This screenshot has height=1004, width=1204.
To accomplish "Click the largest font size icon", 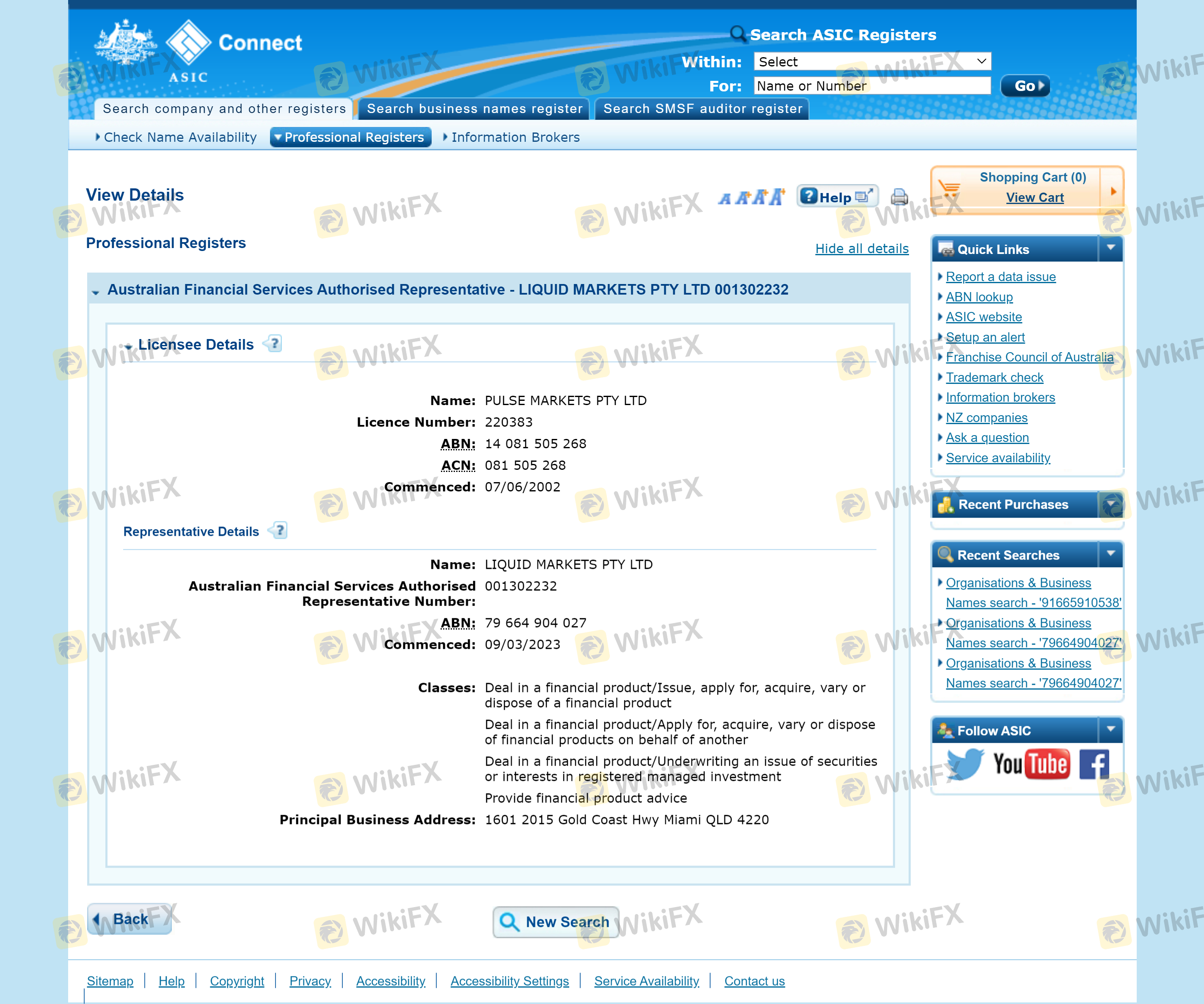I will click(x=777, y=197).
